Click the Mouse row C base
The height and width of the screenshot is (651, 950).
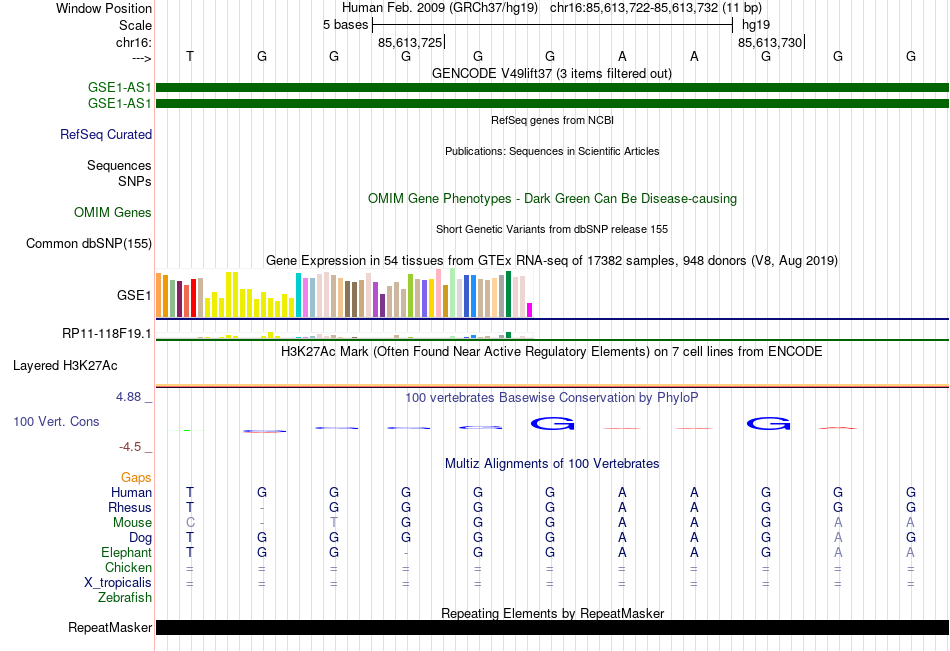pos(190,522)
